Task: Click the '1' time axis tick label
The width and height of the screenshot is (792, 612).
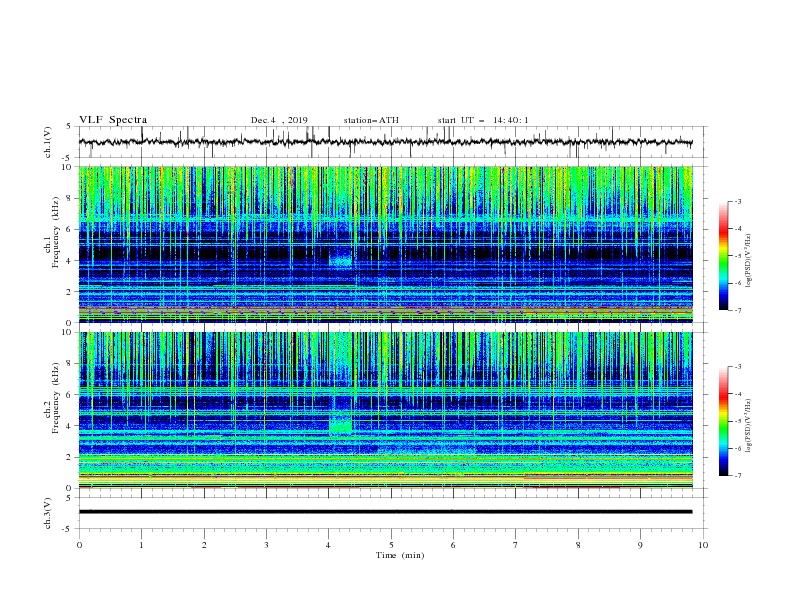Action: (x=141, y=545)
